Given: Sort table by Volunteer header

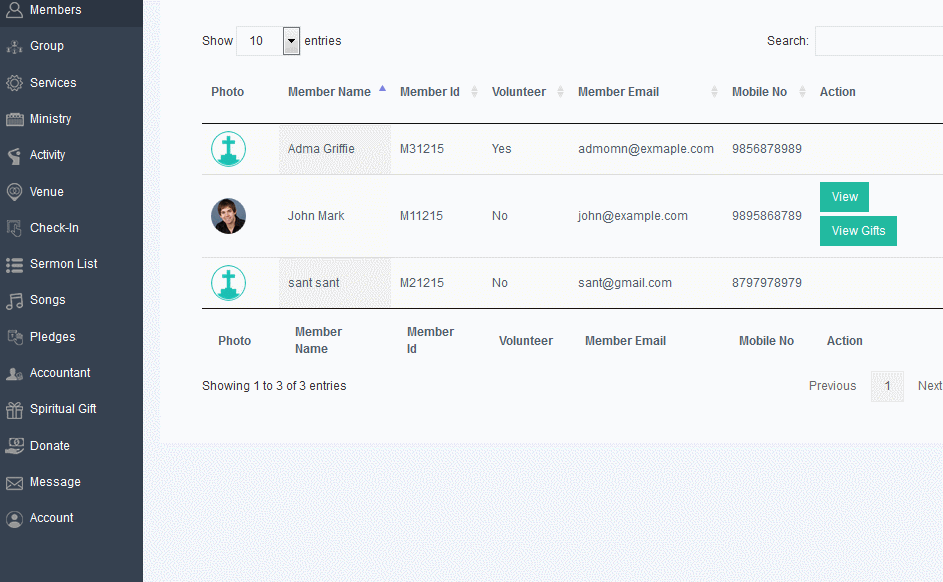Looking at the screenshot, I should coord(519,91).
